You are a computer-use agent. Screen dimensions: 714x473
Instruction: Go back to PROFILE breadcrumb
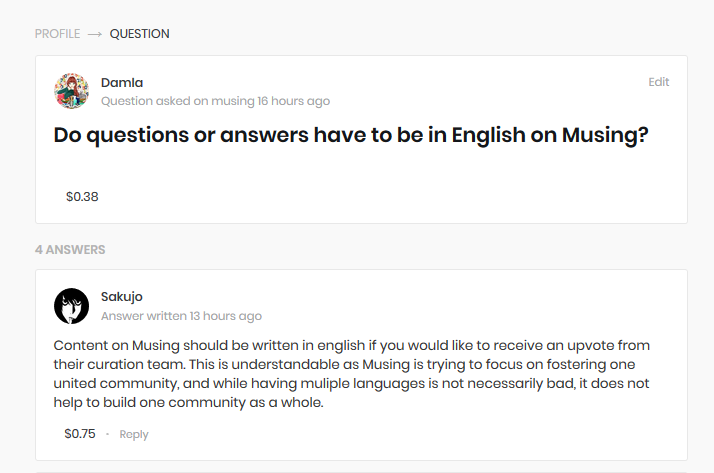point(57,34)
